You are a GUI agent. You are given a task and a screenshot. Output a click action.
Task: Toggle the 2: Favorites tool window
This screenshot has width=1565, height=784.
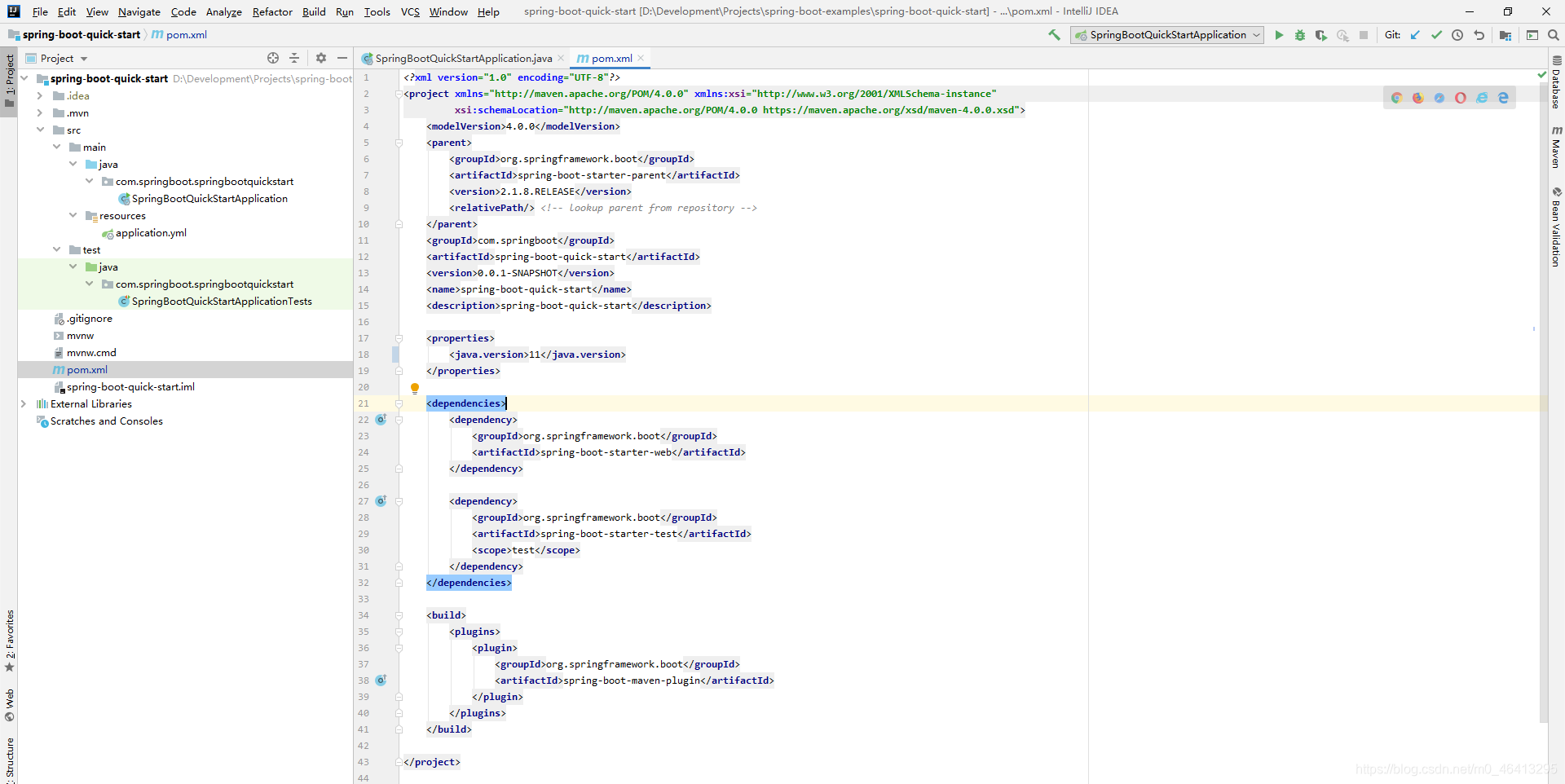[x=9, y=641]
